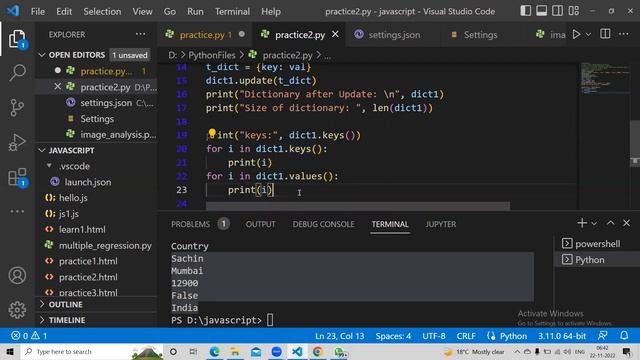The height and width of the screenshot is (360, 640).
Task: Open the terminal launch profile dropdown
Action: point(594,223)
